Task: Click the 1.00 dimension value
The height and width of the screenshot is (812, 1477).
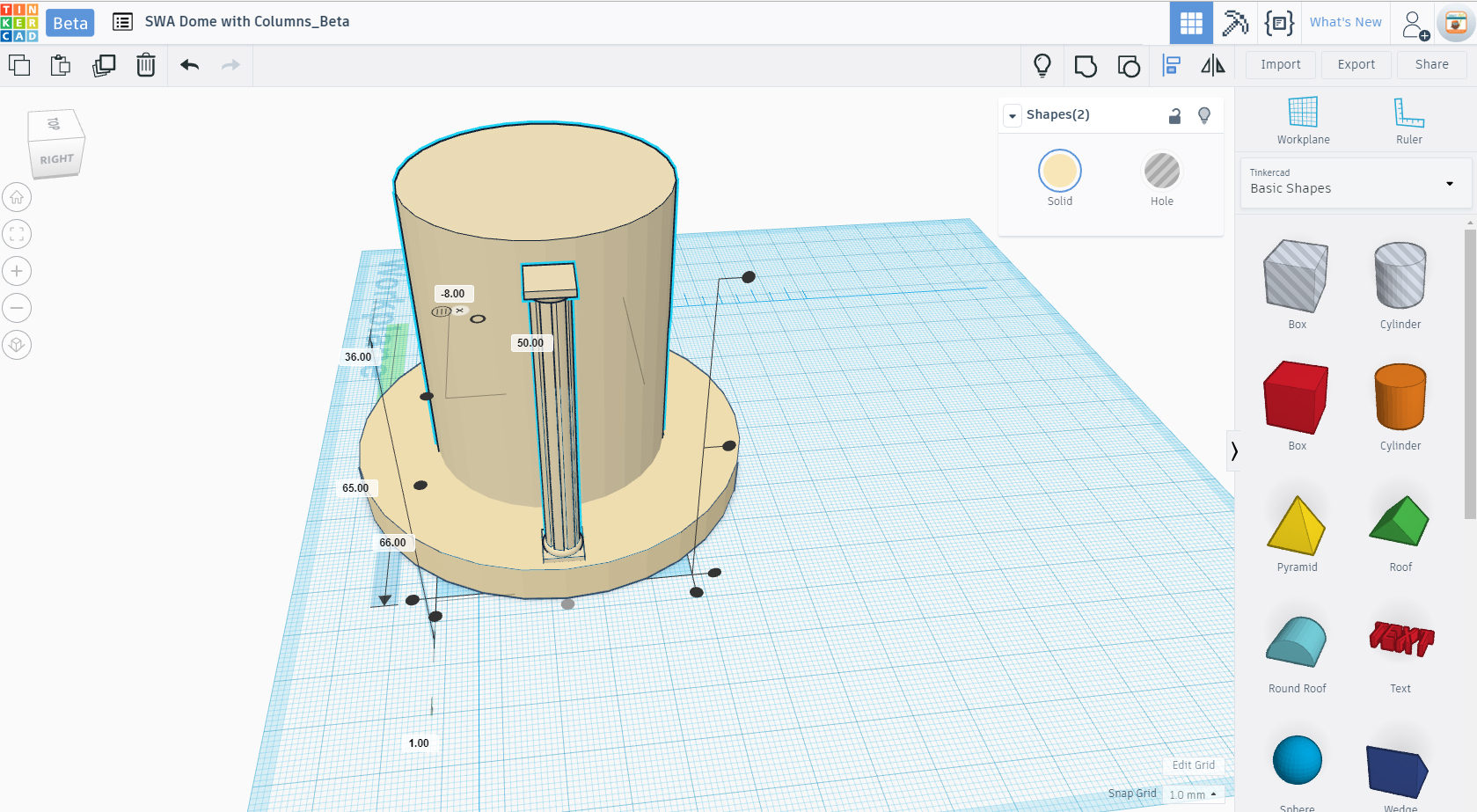Action: coord(419,743)
